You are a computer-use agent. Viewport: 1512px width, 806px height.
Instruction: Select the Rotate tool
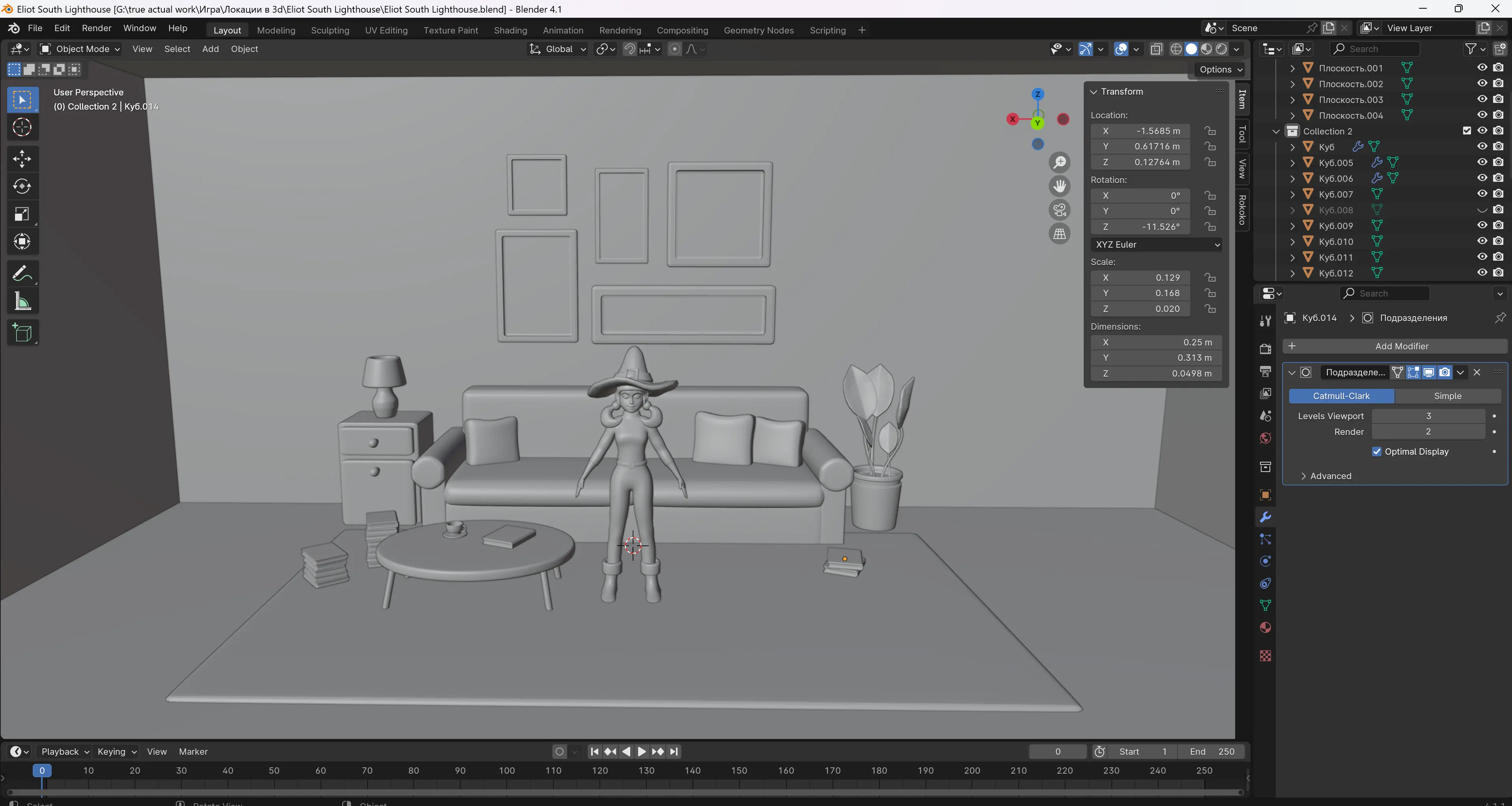(22, 186)
